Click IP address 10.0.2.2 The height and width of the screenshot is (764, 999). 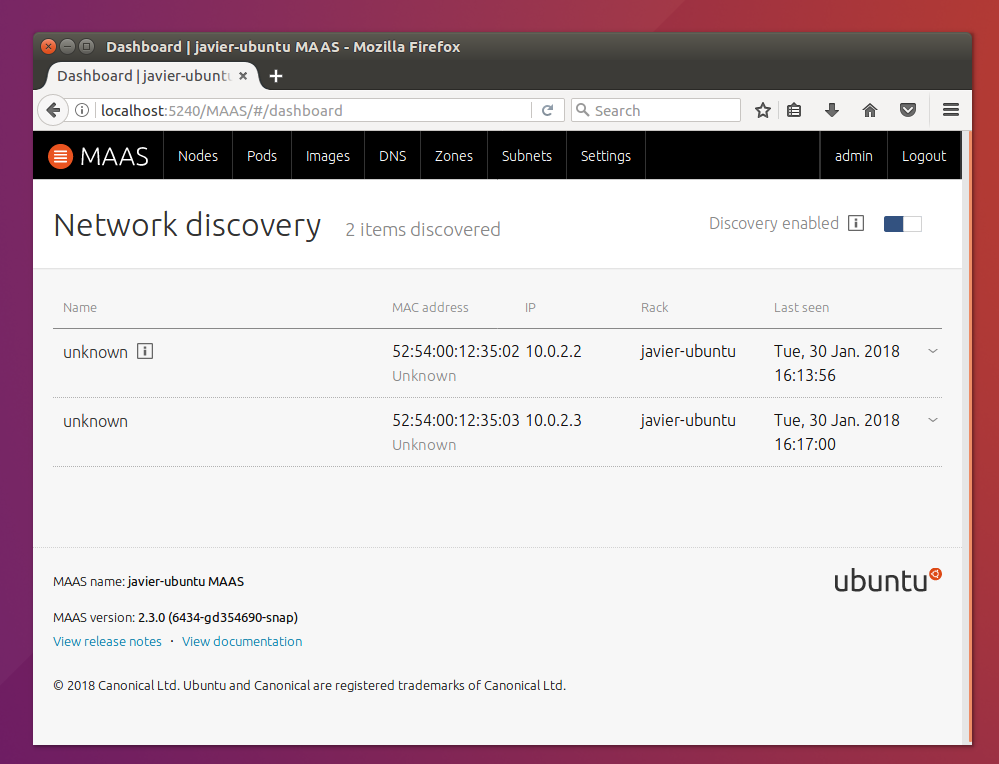pyautogui.click(x=553, y=351)
